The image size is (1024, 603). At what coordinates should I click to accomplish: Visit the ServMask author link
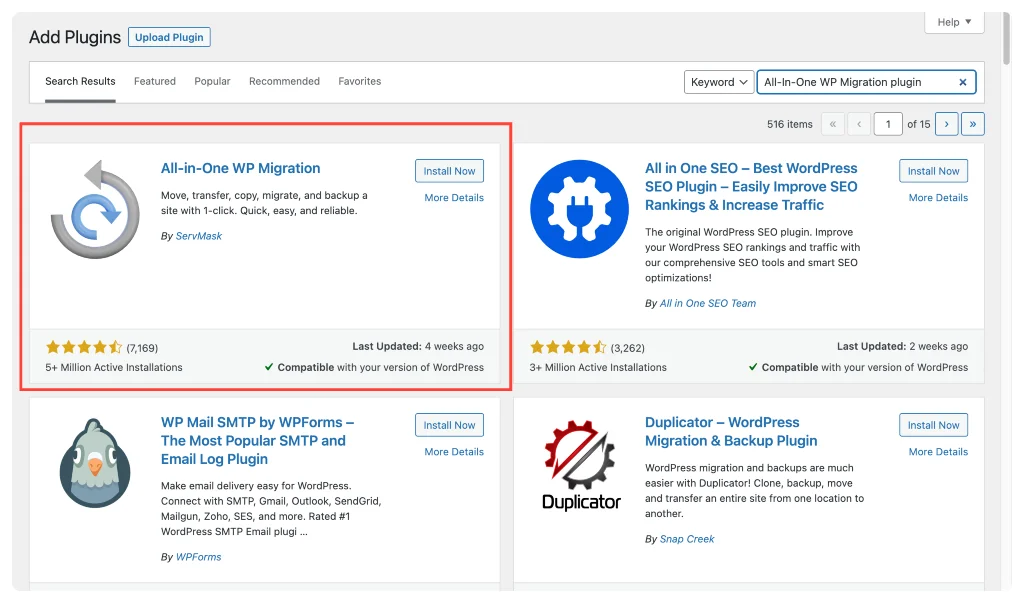click(x=199, y=236)
